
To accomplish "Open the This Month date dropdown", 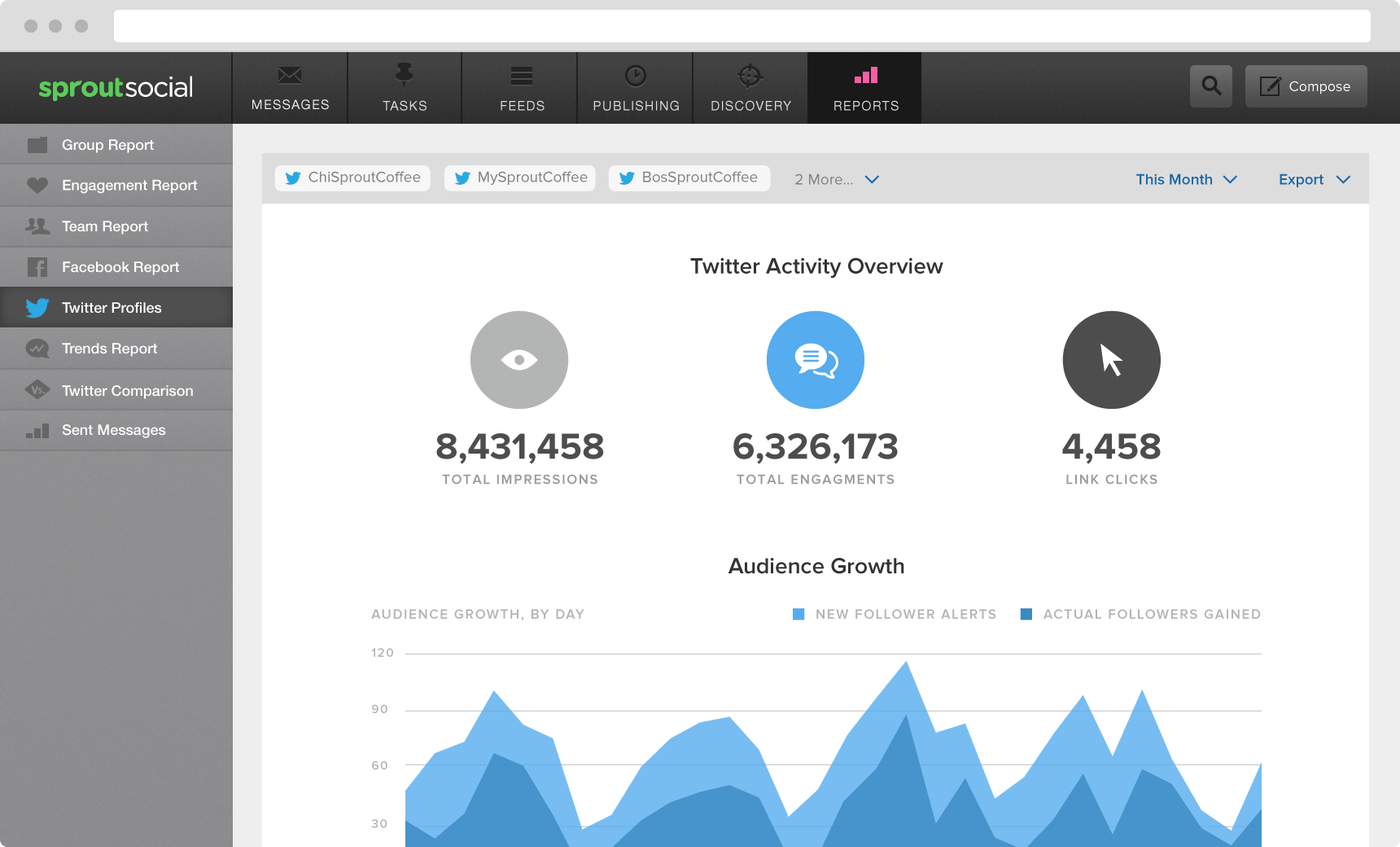I will tap(1187, 179).
